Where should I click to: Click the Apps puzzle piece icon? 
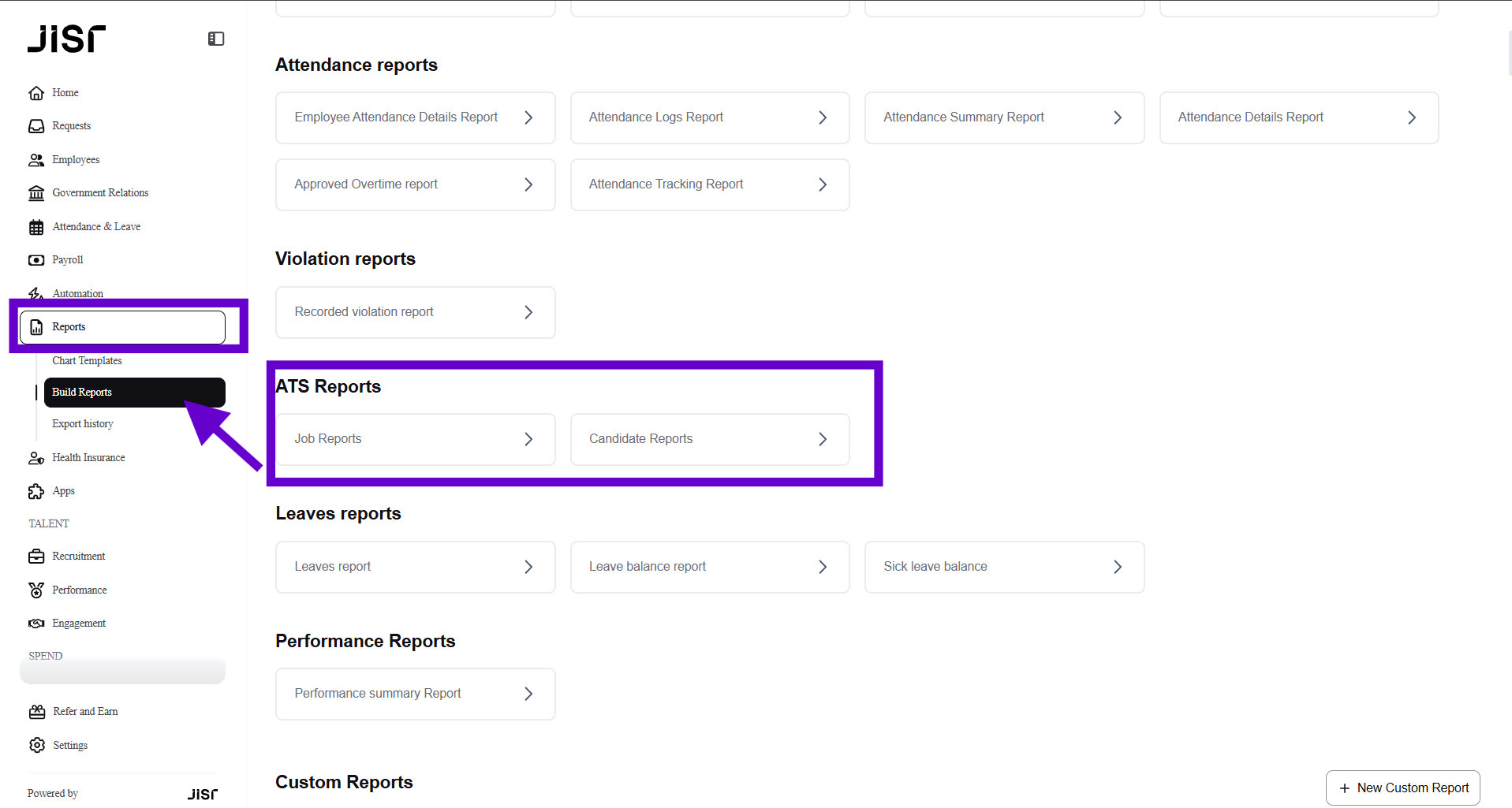pyautogui.click(x=36, y=491)
